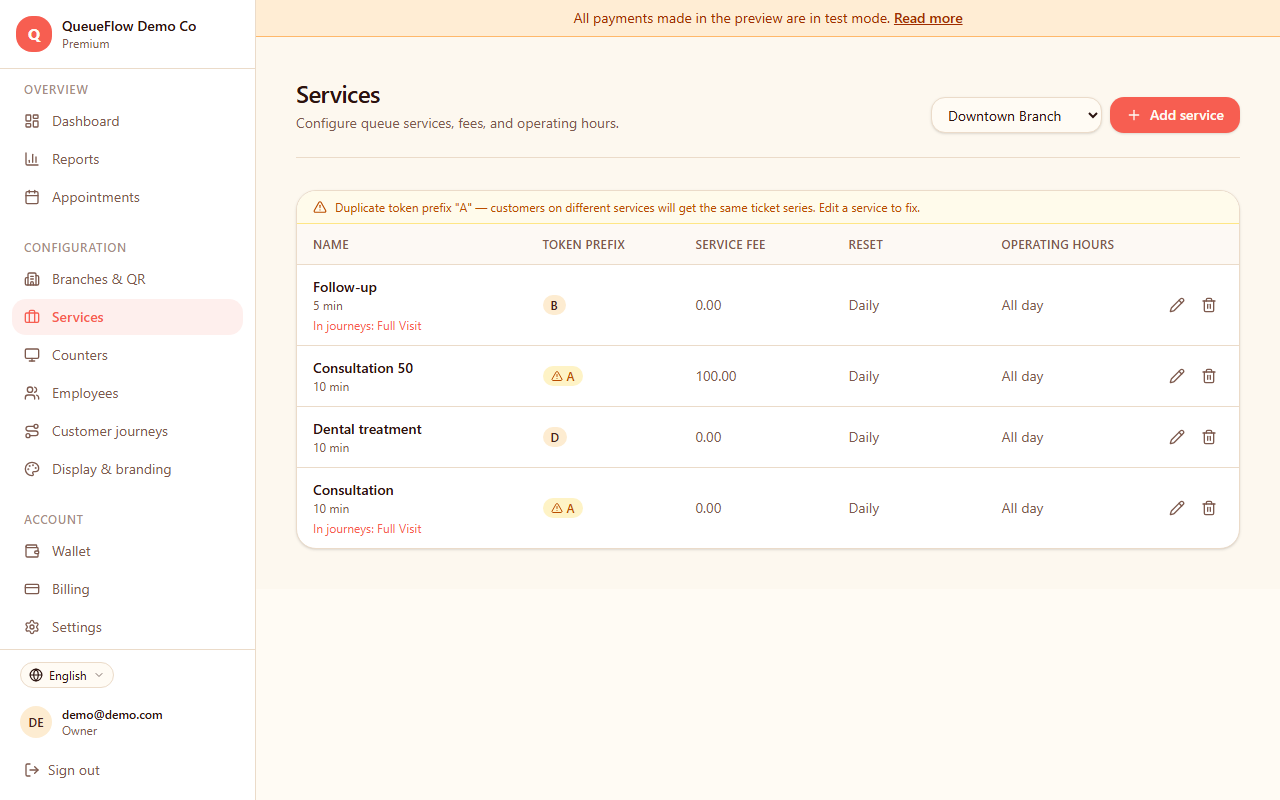Screen dimensions: 1280x800
Task: Edit the 0.00 fee Consultation pencil icon
Action: click(1177, 508)
